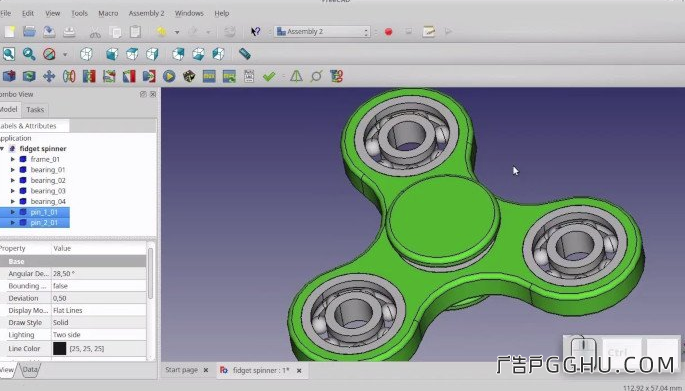Click the black Line Color swatch
This screenshot has height=391, width=685.
point(59,349)
